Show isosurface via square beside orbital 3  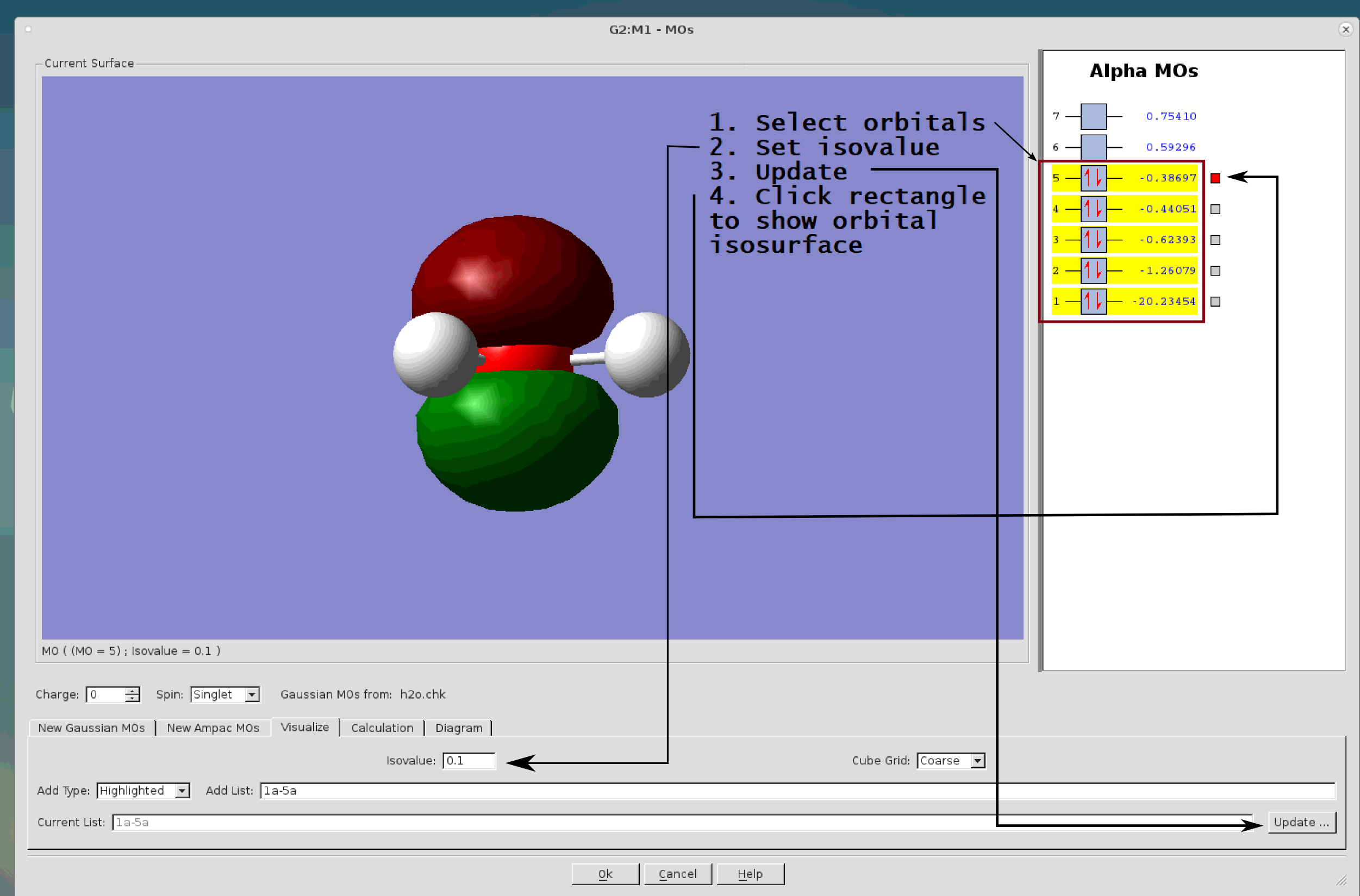tap(1215, 240)
